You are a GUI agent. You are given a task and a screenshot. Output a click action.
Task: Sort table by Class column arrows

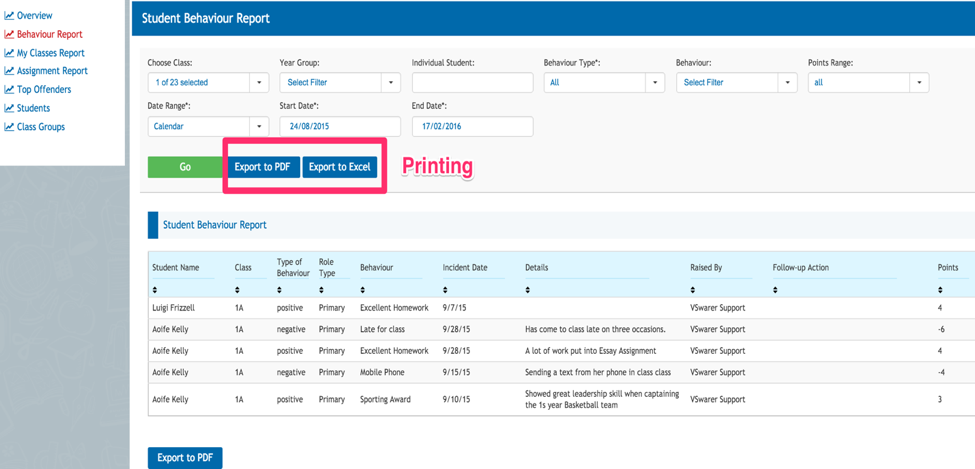click(238, 290)
